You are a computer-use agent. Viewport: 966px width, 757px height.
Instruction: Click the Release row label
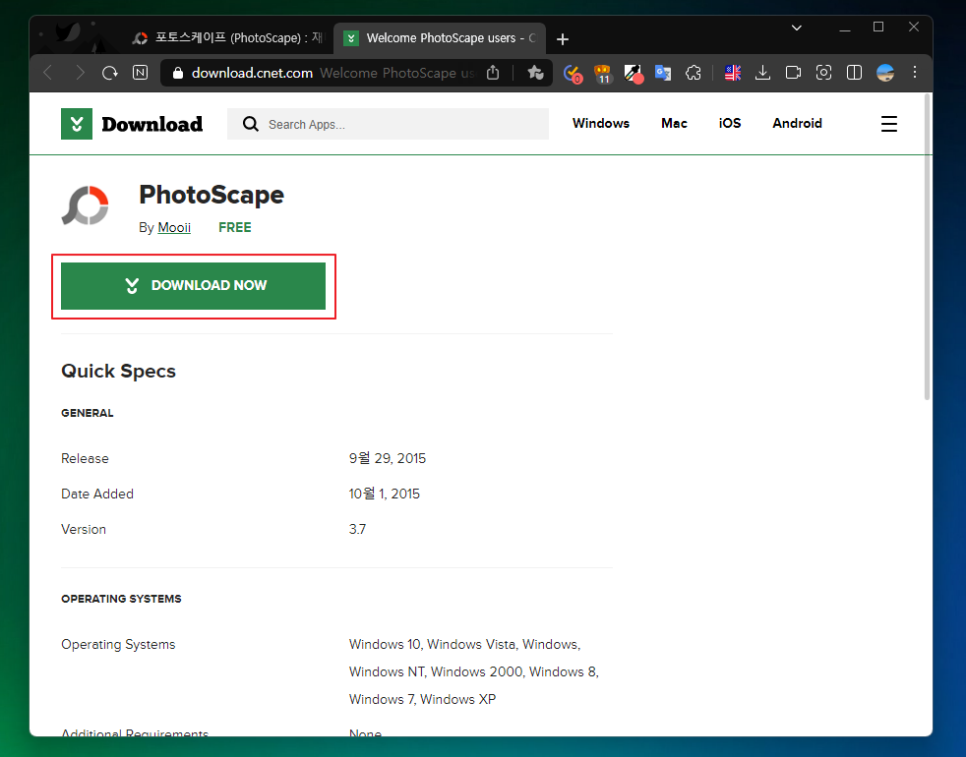[85, 458]
